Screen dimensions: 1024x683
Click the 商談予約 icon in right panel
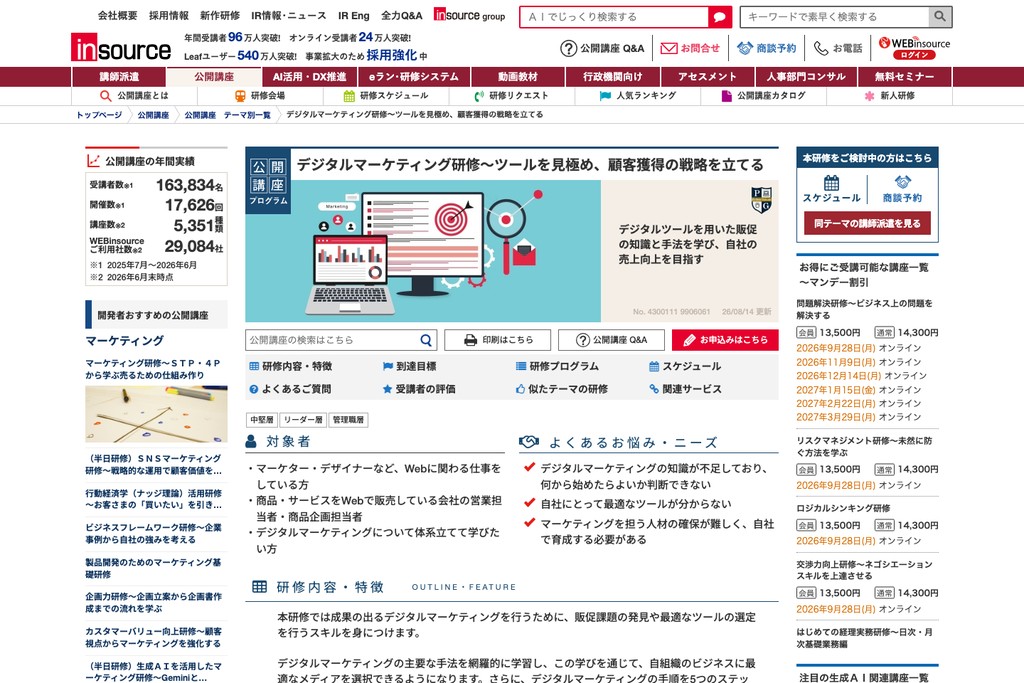tap(903, 182)
